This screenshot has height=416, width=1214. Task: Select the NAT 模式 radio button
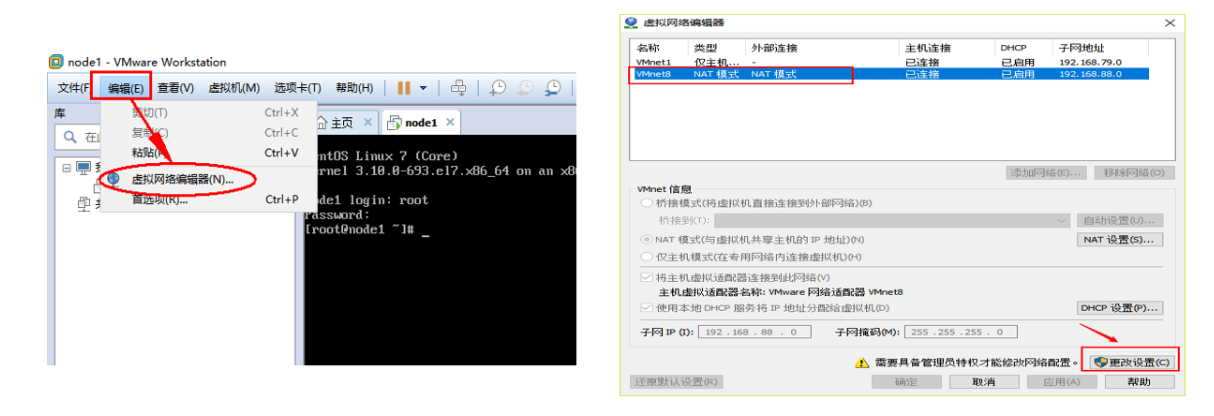point(647,240)
